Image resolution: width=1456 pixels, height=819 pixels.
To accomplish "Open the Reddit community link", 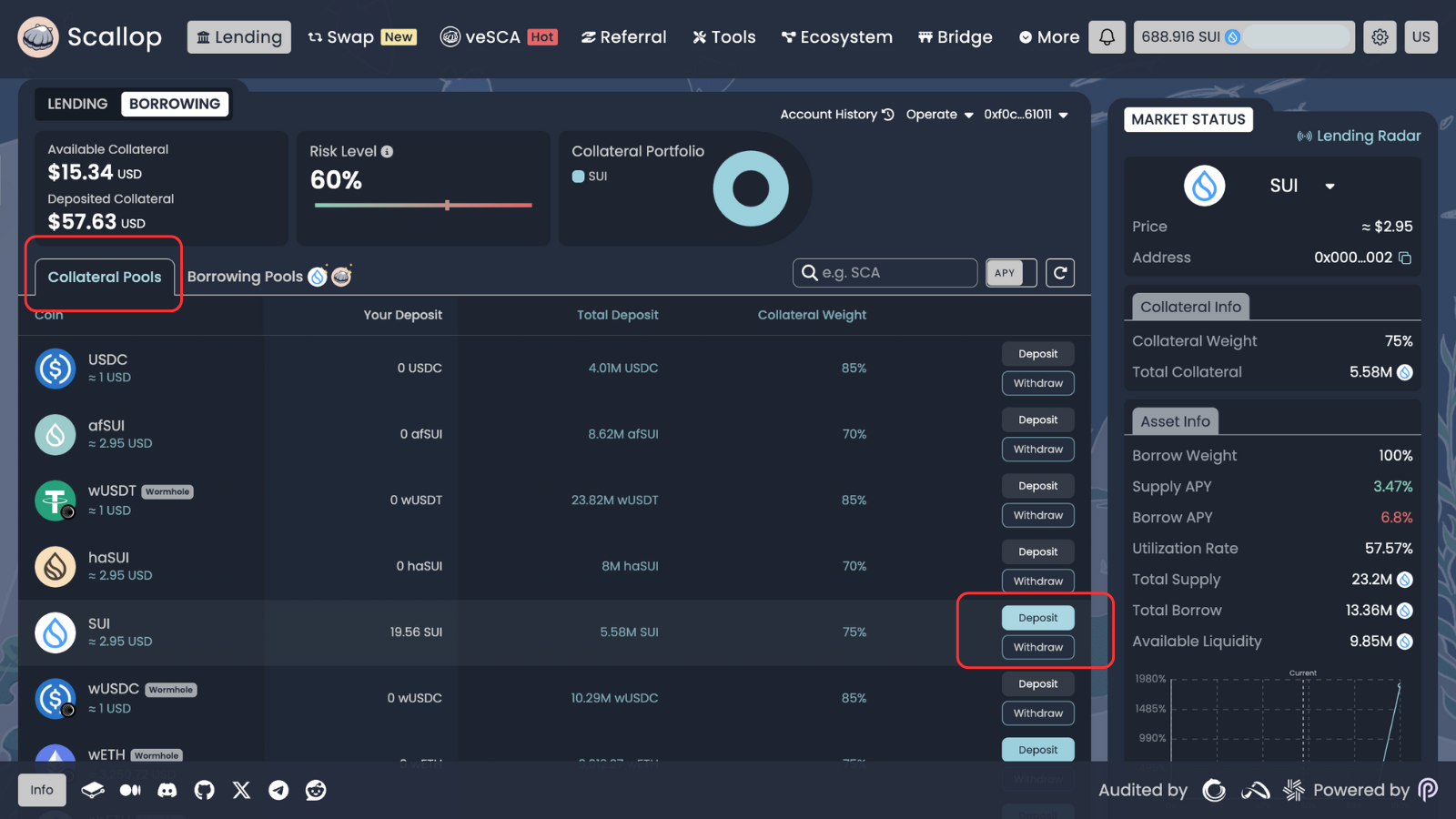I will click(x=316, y=790).
